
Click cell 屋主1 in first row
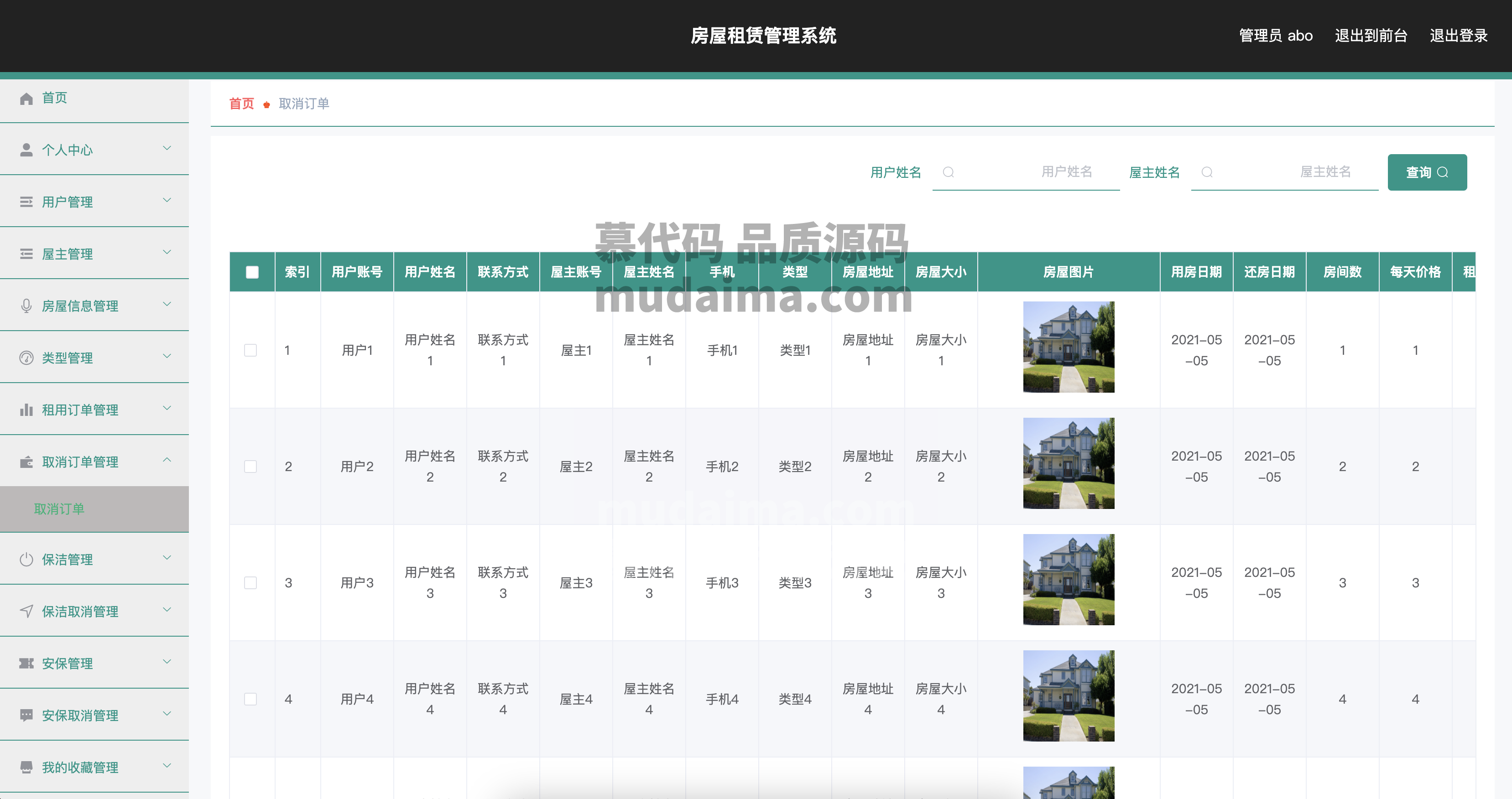click(x=576, y=351)
